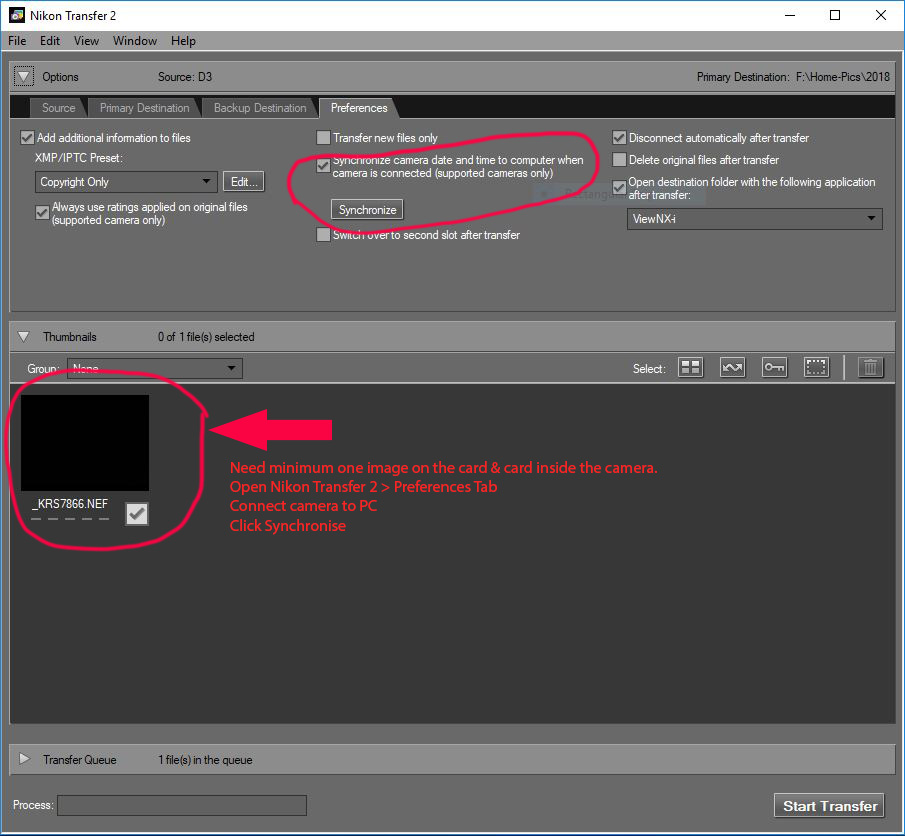905x836 pixels.
Task: Enable Transfer new files only
Action: tap(323, 137)
